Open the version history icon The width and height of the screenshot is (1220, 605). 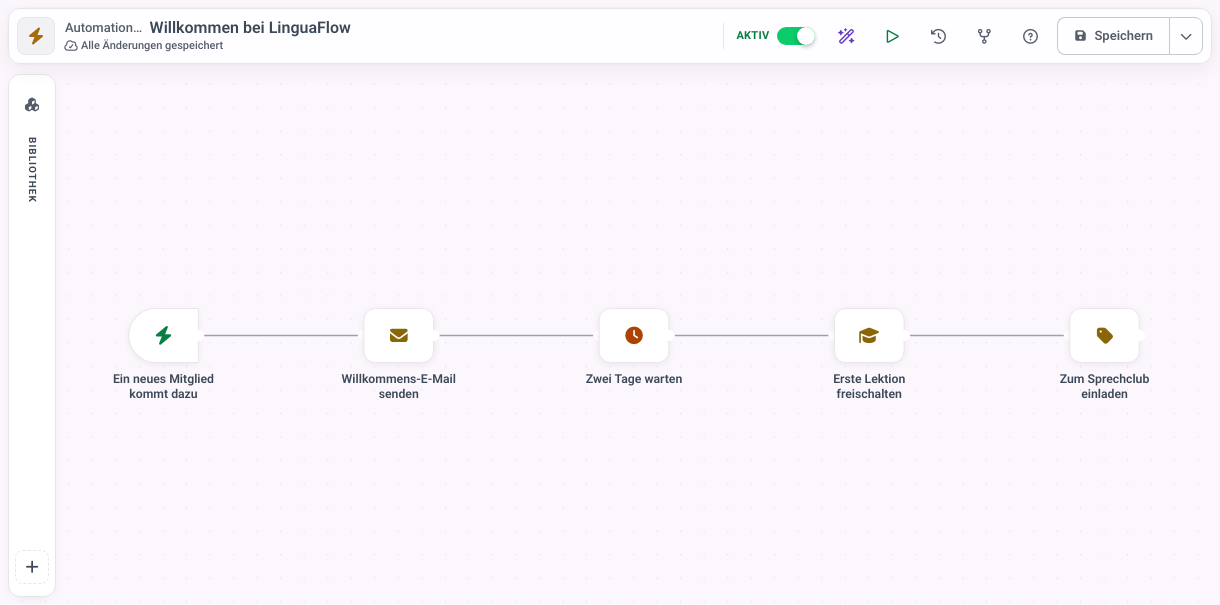(938, 36)
